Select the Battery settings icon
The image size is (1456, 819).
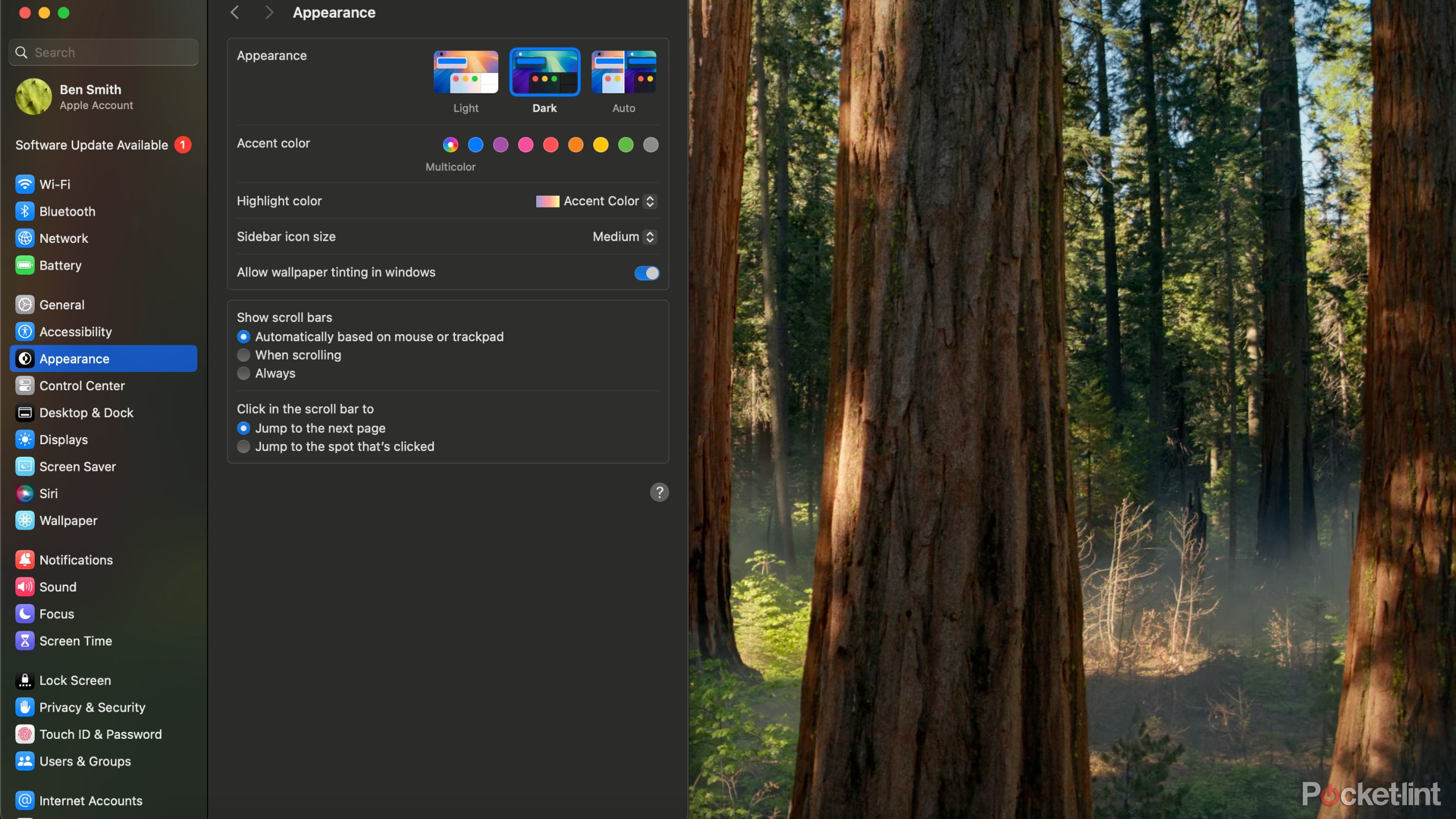click(24, 264)
